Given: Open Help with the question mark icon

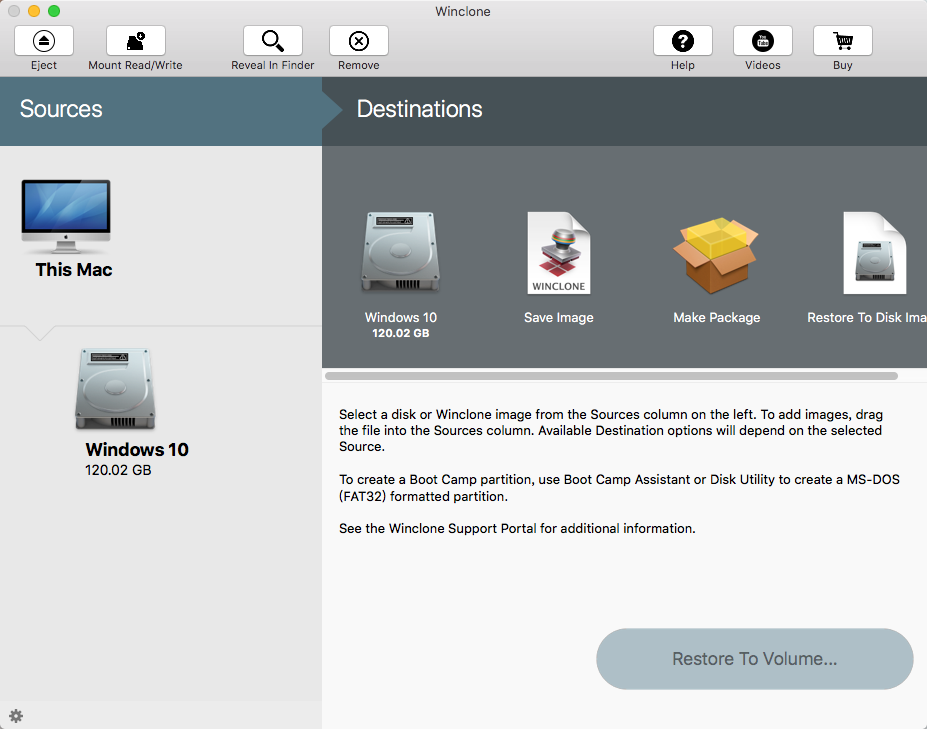Looking at the screenshot, I should (x=682, y=41).
